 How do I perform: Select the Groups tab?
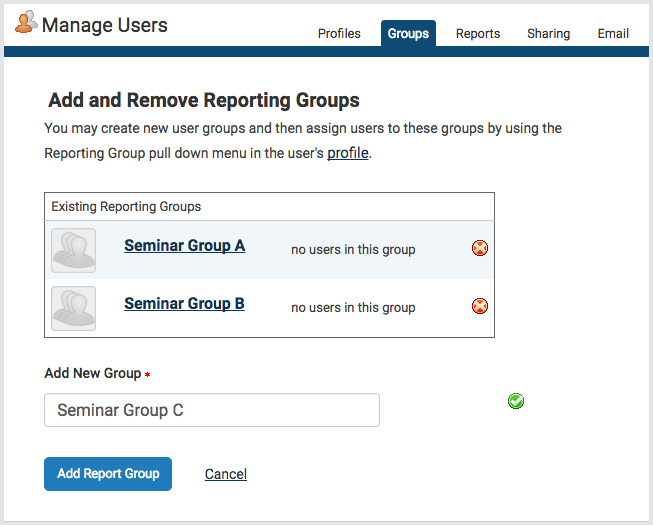click(408, 33)
